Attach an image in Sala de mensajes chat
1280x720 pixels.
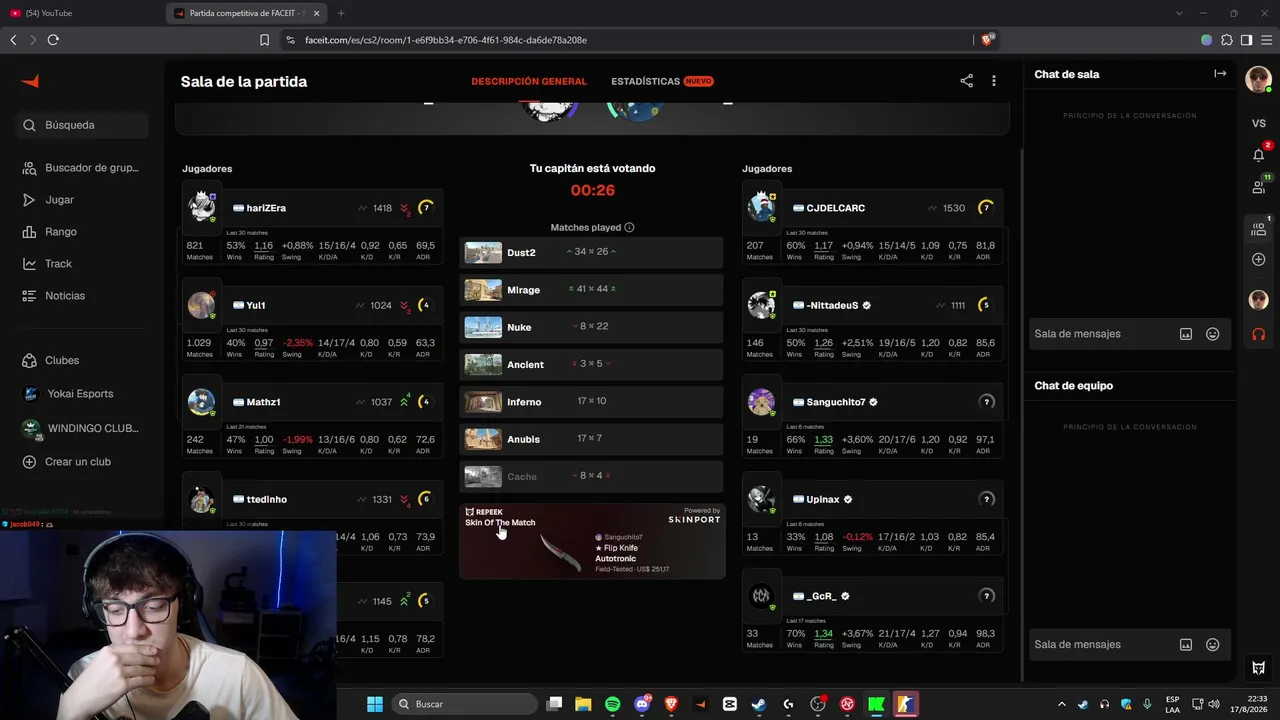tap(1186, 334)
